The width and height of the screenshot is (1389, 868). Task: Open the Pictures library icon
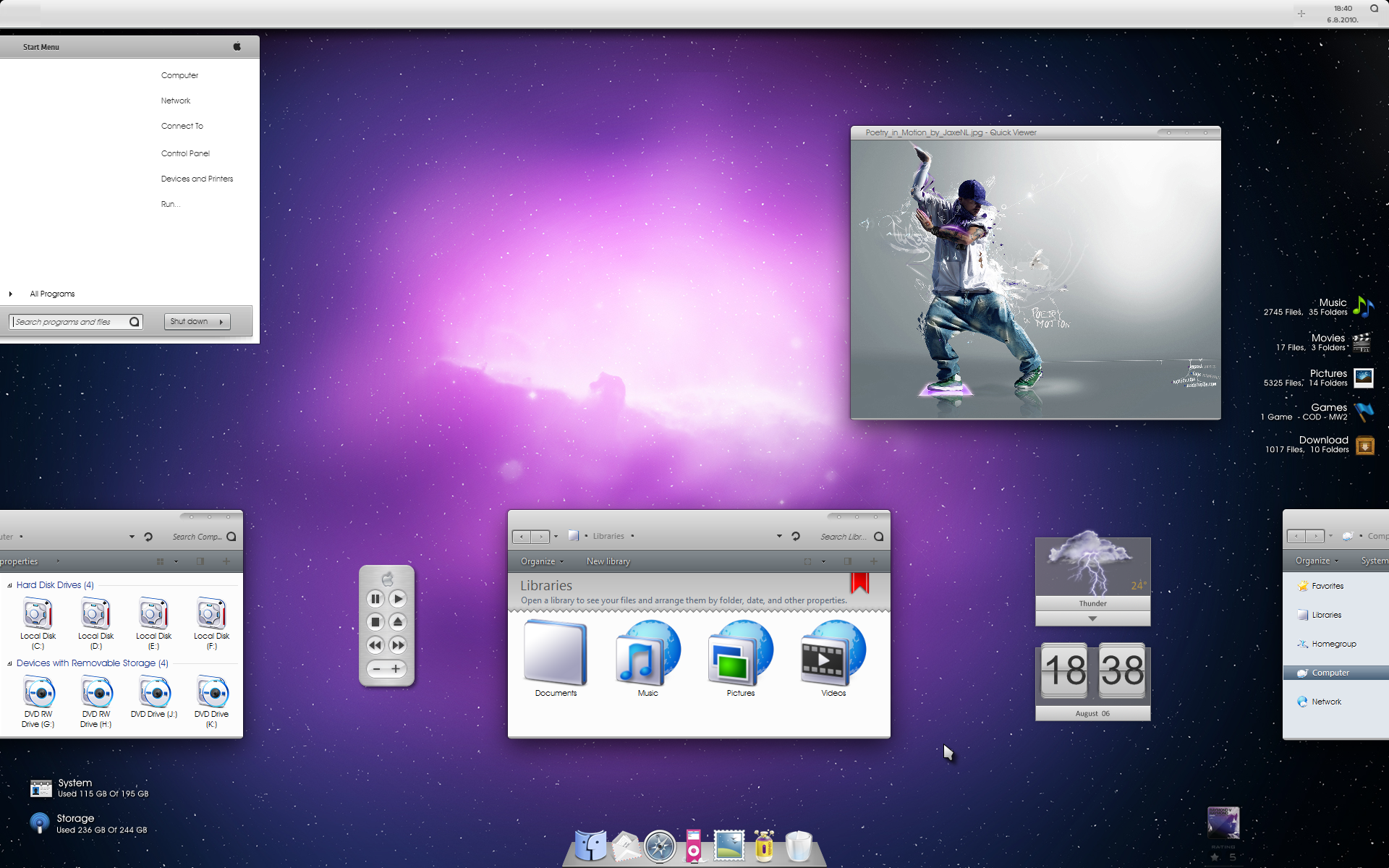pyautogui.click(x=740, y=653)
